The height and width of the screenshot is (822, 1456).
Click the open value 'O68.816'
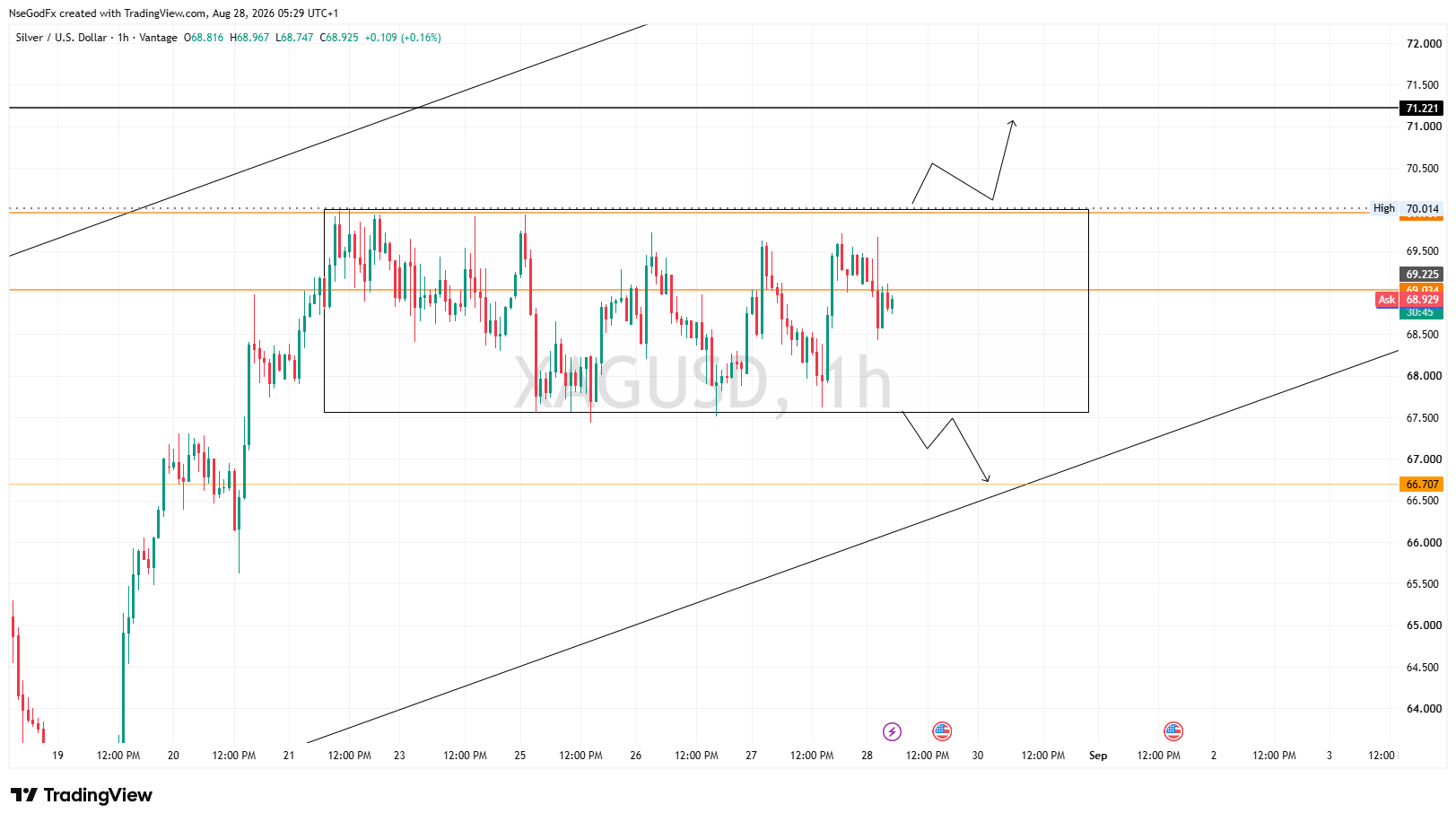point(204,38)
